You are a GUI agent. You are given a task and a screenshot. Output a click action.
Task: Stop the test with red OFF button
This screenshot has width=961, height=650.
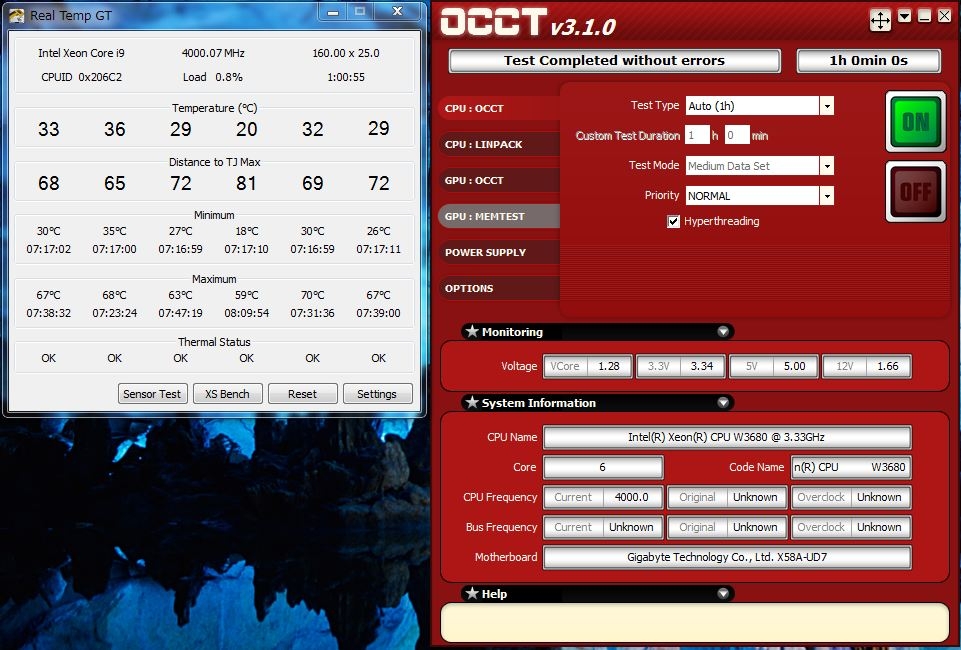point(916,192)
